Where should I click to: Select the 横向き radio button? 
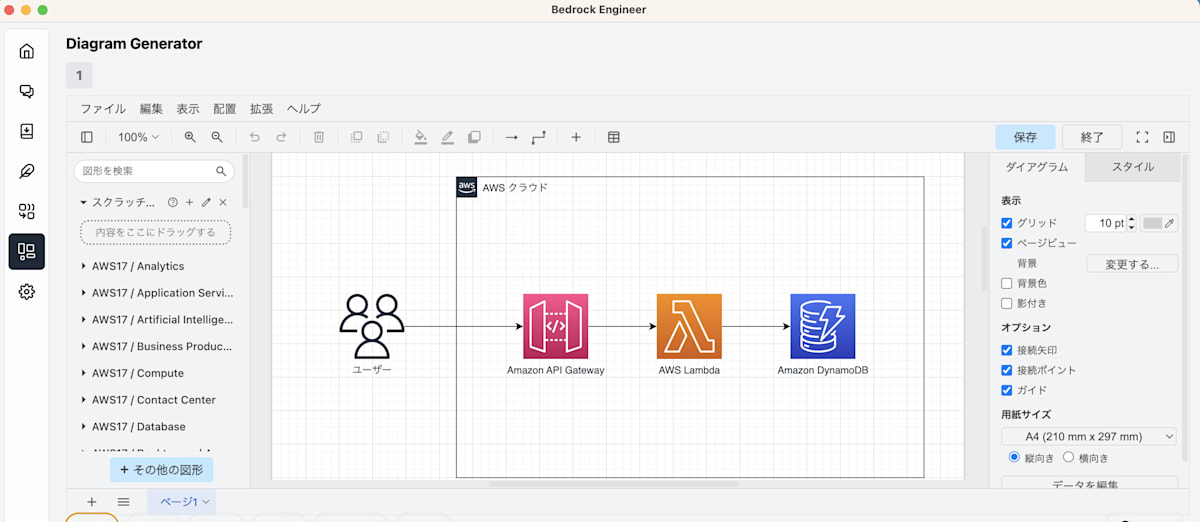[1068, 457]
